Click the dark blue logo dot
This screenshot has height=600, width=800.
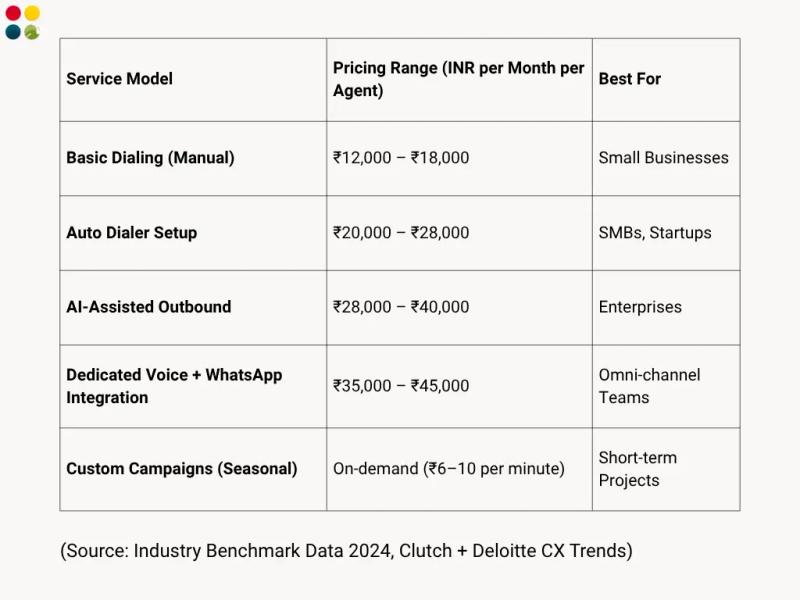13,32
